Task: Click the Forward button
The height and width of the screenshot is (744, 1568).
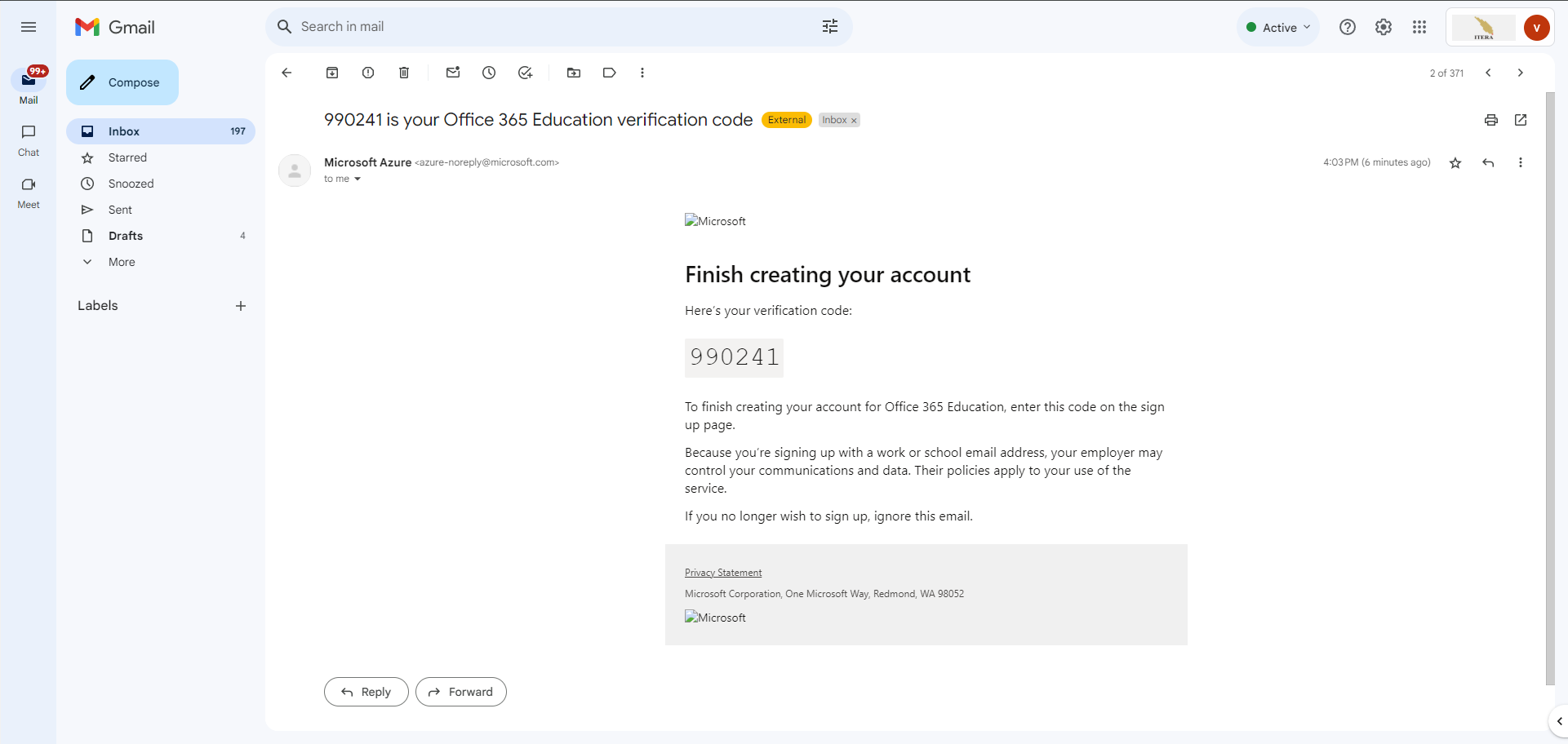Action: (461, 692)
